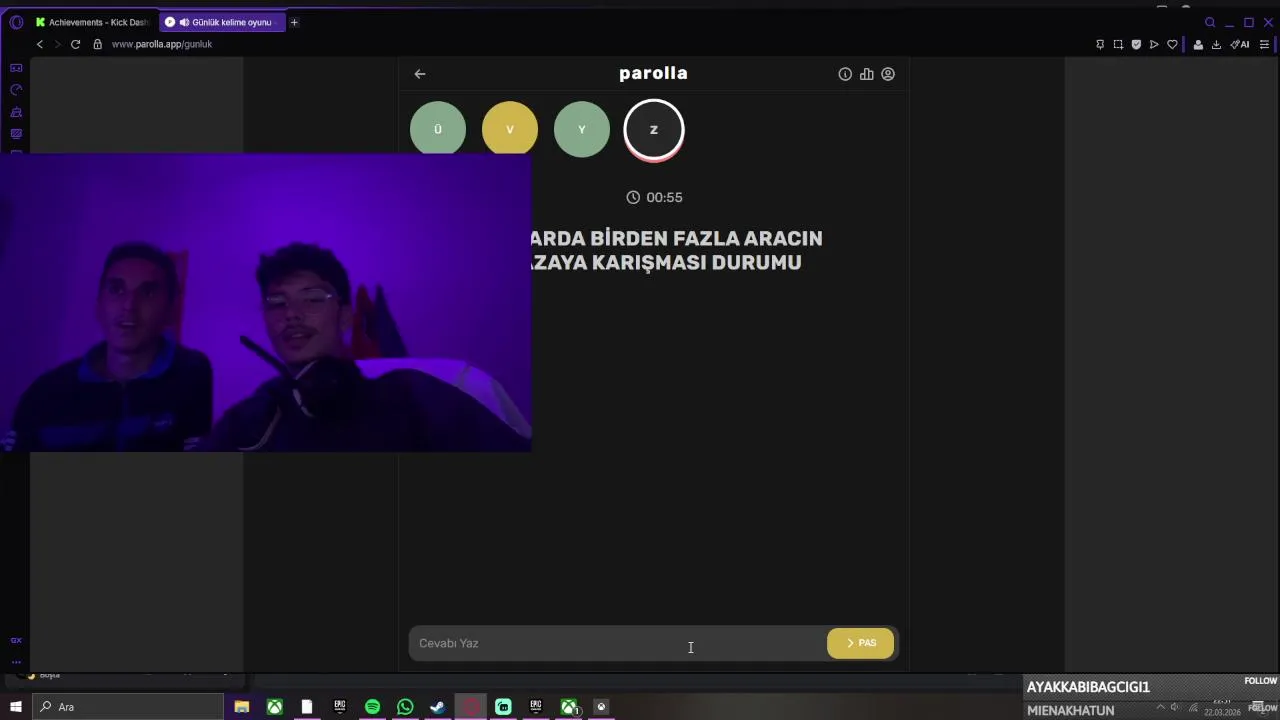
Task: Open browser search tabs magnifier
Action: pyautogui.click(x=1210, y=22)
